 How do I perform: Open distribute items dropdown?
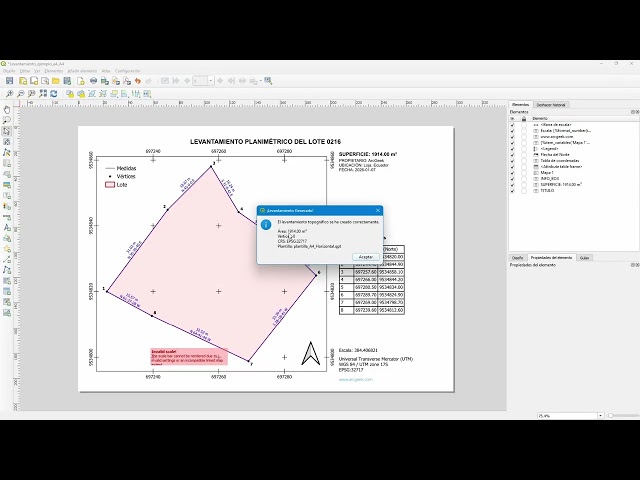pos(136,94)
